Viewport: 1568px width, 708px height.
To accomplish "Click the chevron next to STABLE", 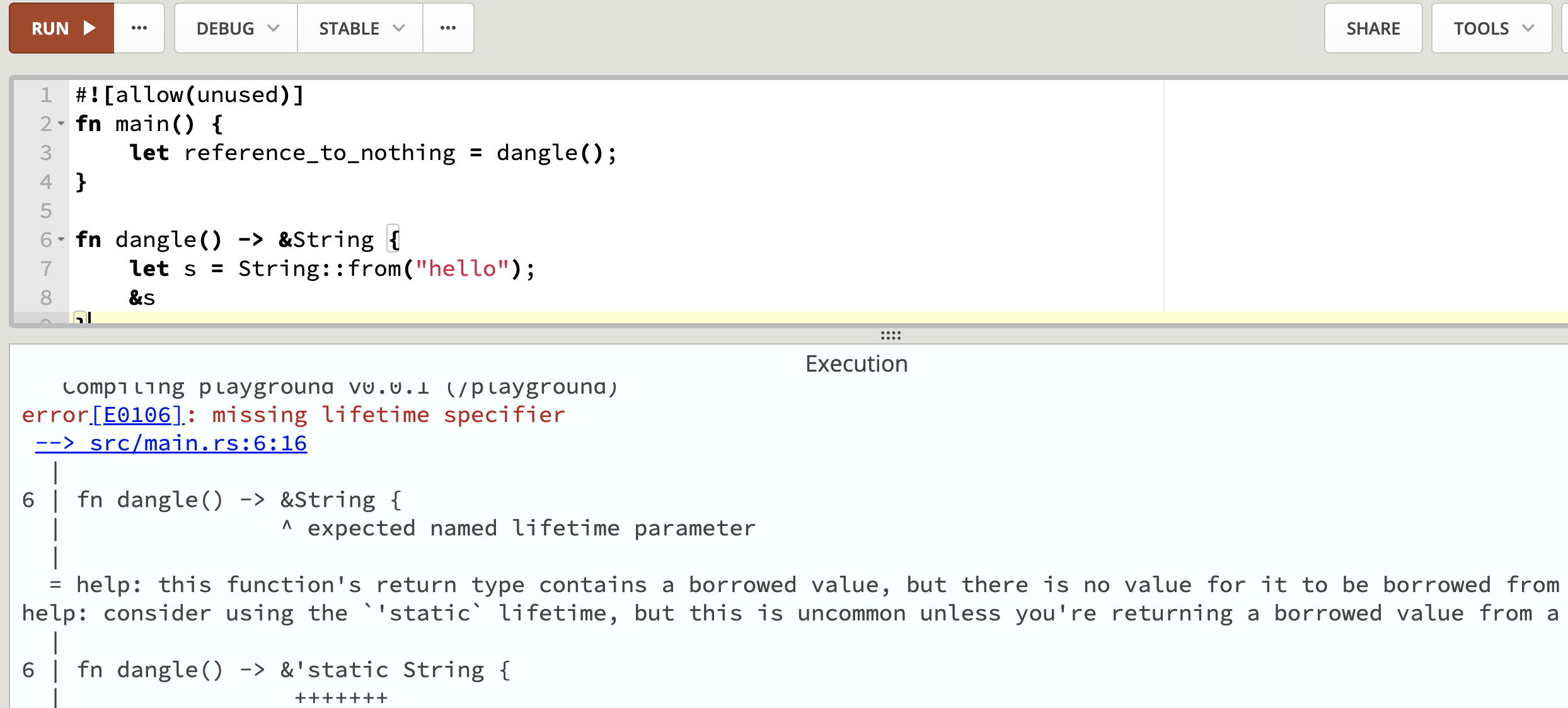I will pos(398,28).
